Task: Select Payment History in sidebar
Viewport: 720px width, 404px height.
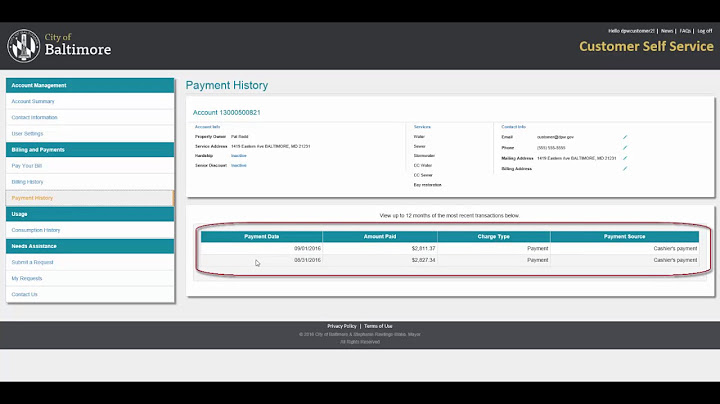Action: click(x=32, y=198)
